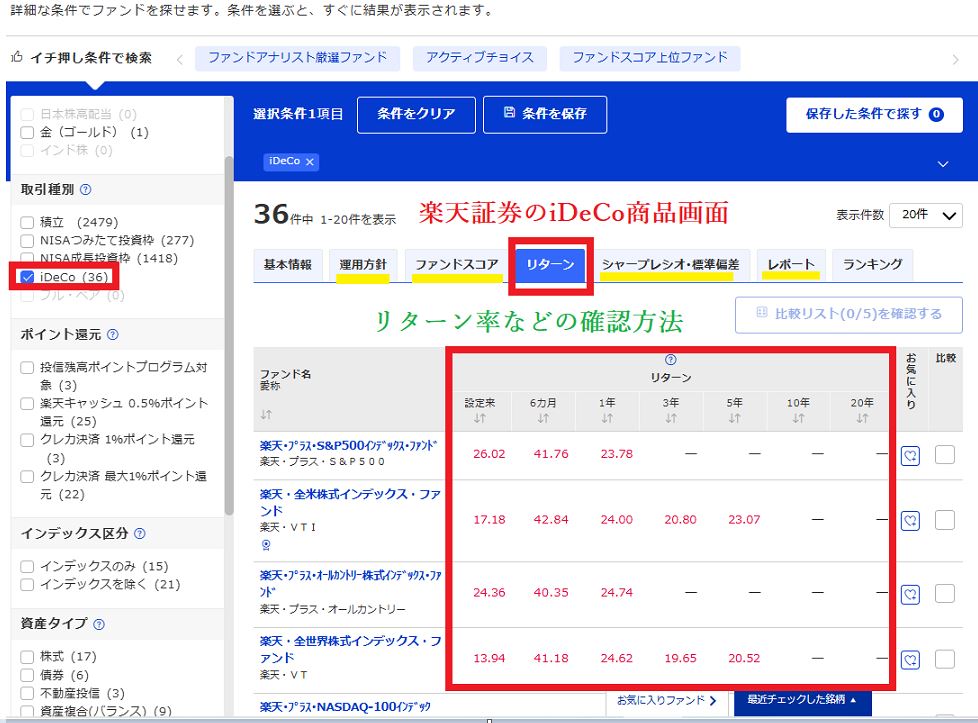
Task: Open help icon next to インデックス区分
Action: (x=139, y=534)
